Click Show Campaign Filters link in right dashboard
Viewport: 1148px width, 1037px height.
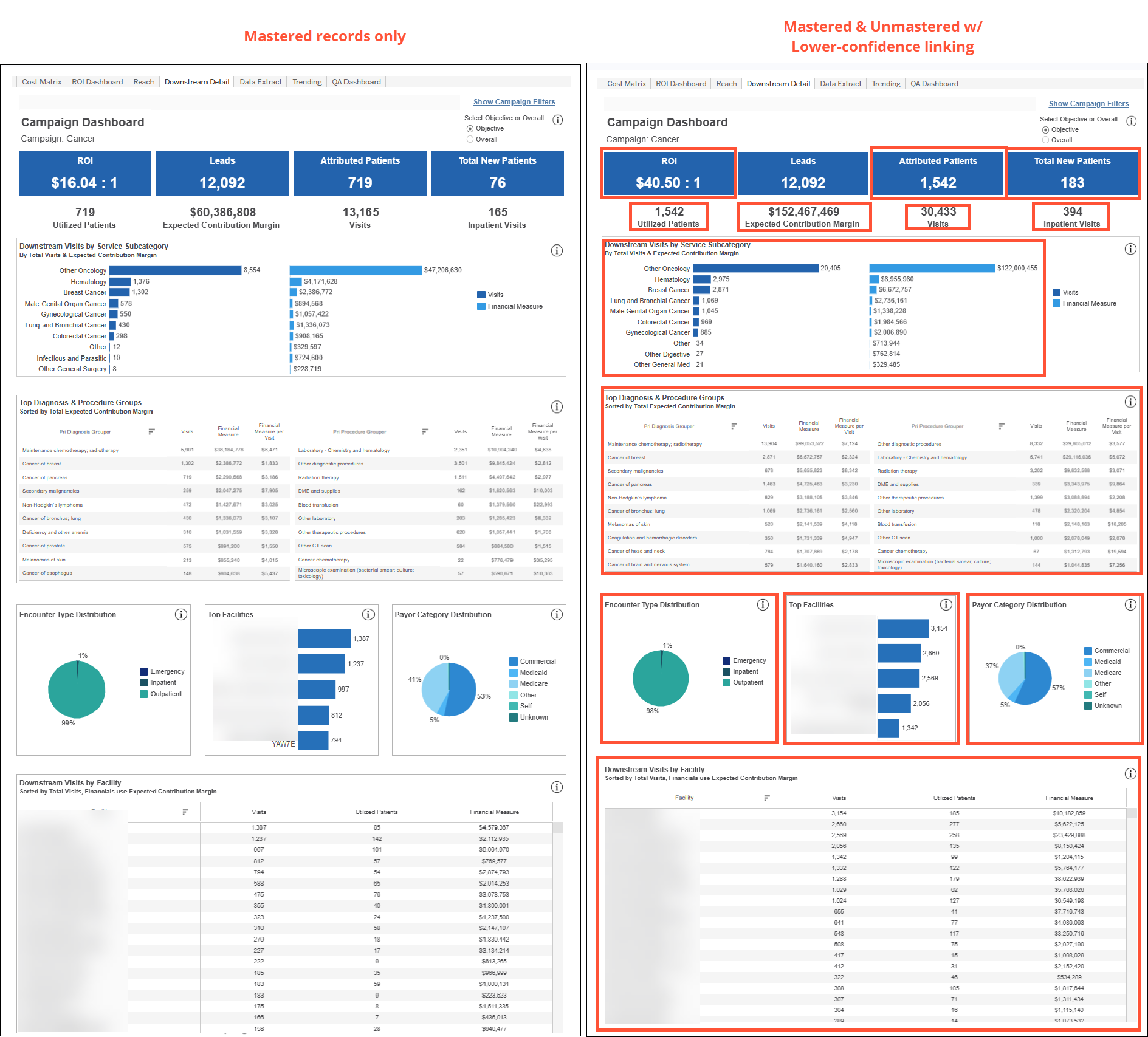[x=1088, y=104]
